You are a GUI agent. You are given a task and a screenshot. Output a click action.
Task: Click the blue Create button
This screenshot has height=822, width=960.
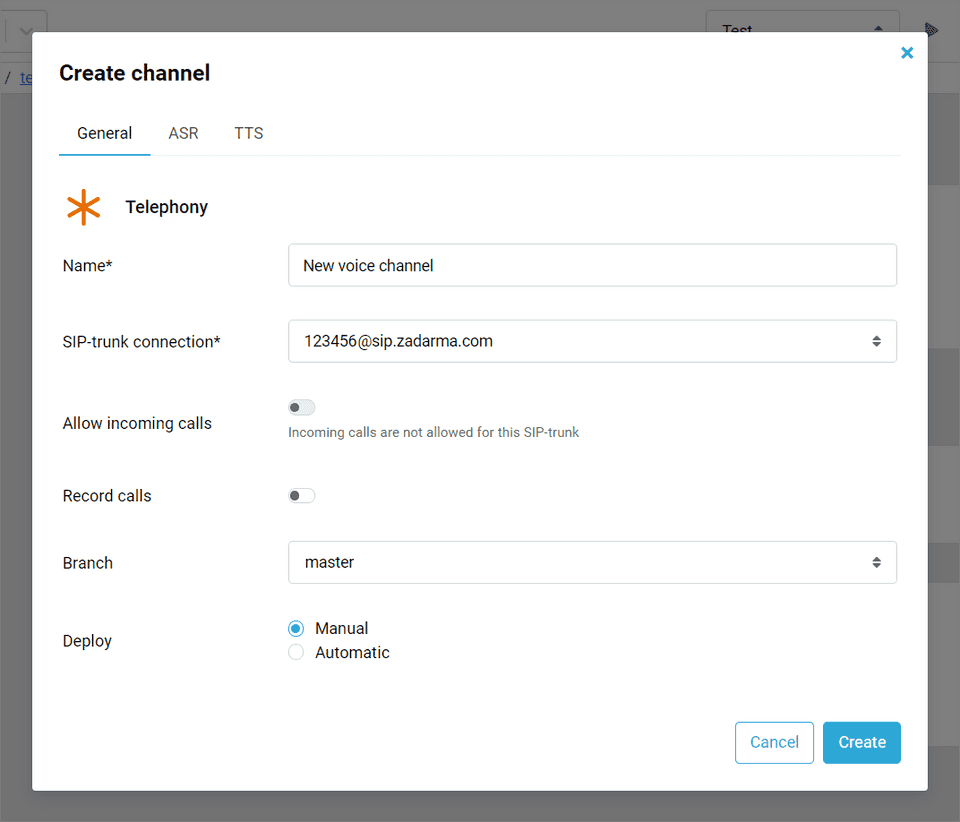(x=861, y=742)
